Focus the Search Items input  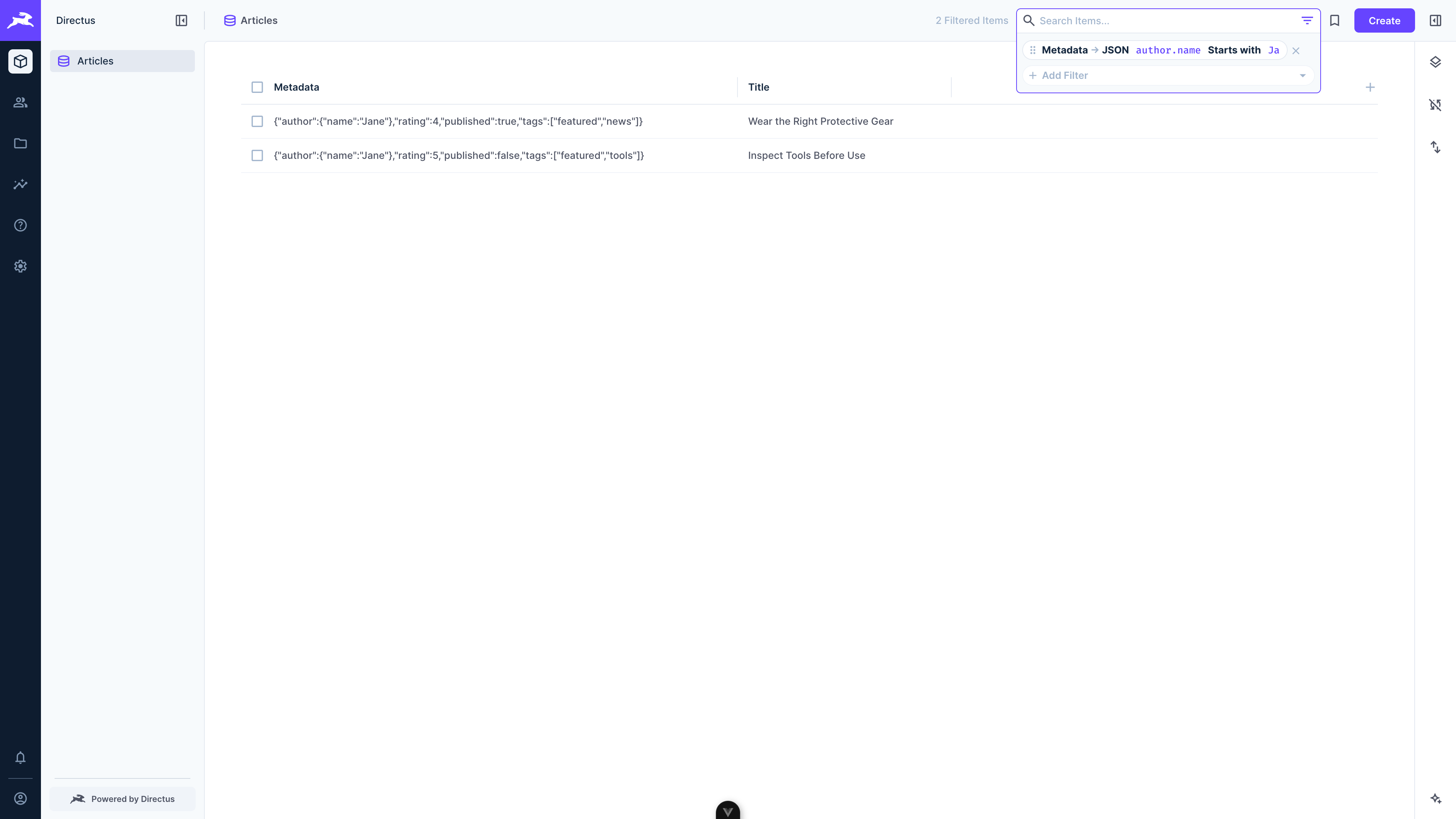pos(1167,21)
